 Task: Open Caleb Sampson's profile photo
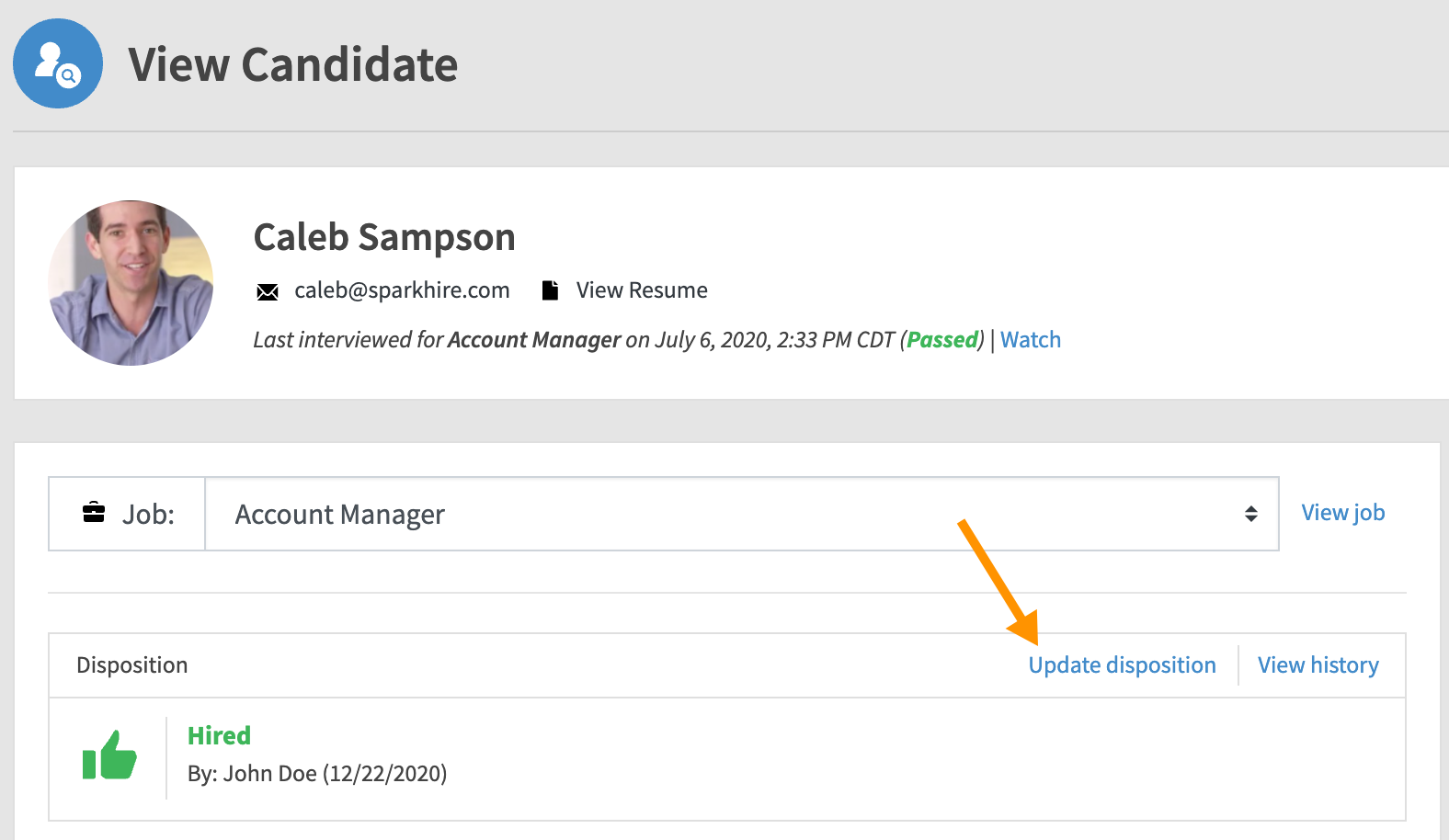[x=131, y=283]
